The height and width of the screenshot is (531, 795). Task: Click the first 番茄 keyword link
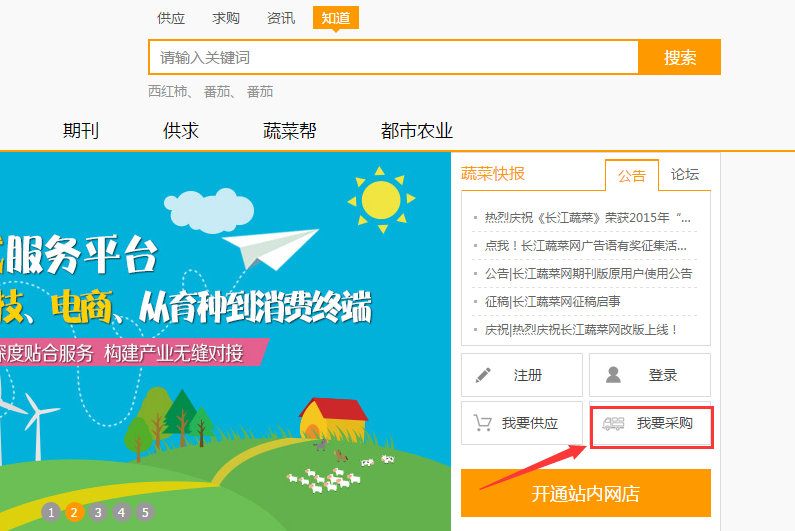tap(217, 92)
